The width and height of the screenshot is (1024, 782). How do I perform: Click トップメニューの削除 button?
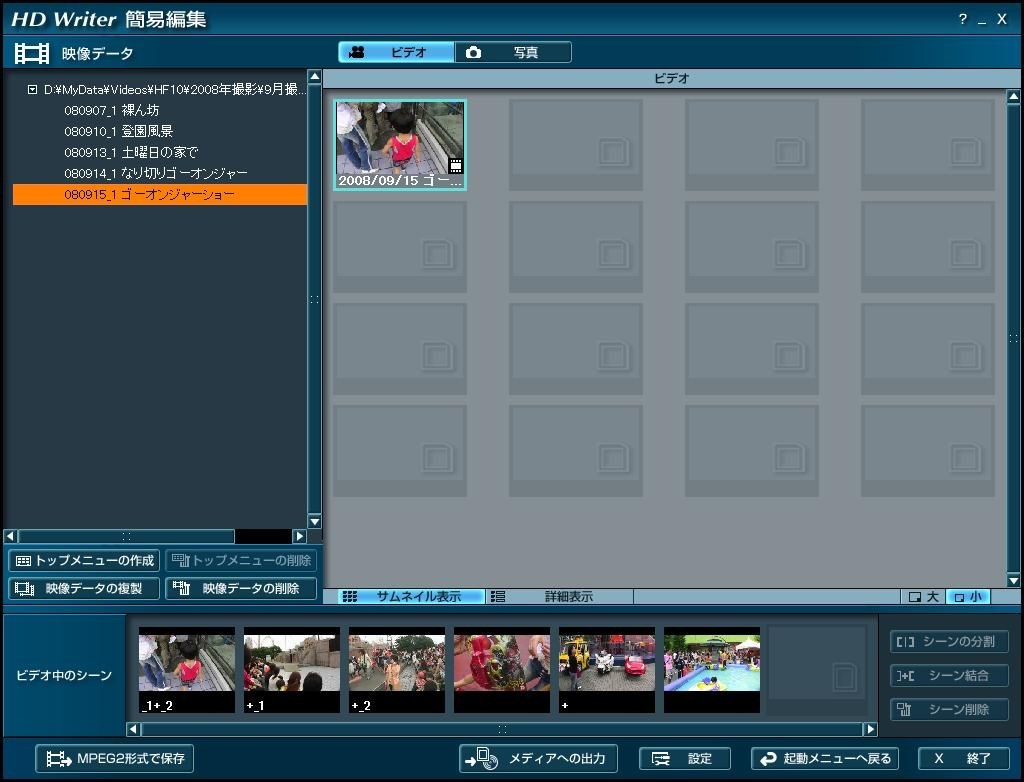pyautogui.click(x=241, y=561)
